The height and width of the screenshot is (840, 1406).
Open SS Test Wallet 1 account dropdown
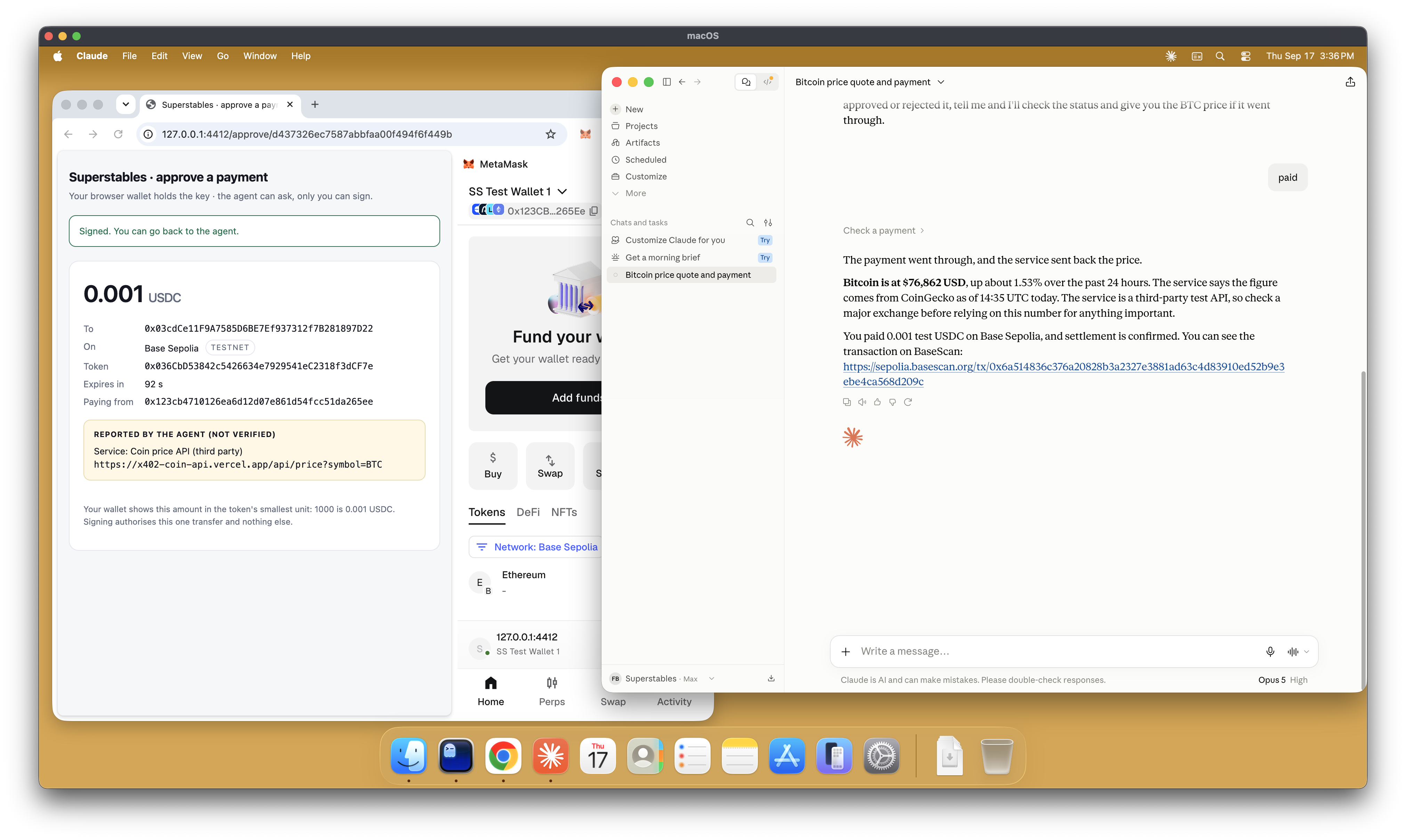tap(517, 192)
